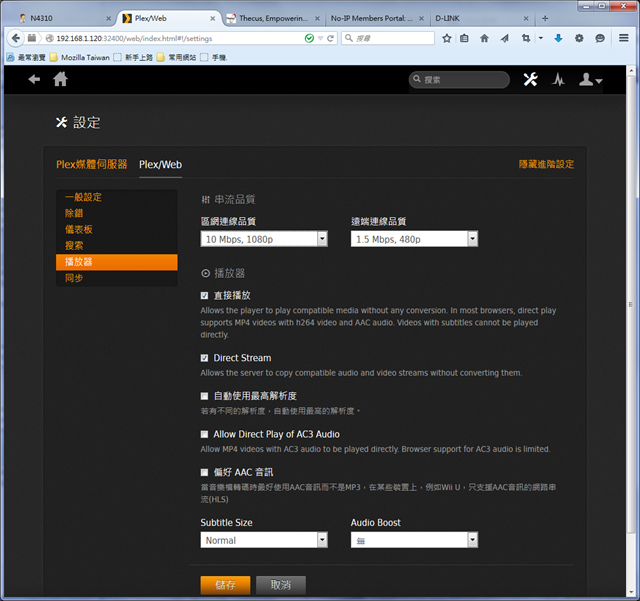Screen dimensions: 640x601
Task: Open Firefox downloads arrow icon
Action: coord(558,38)
